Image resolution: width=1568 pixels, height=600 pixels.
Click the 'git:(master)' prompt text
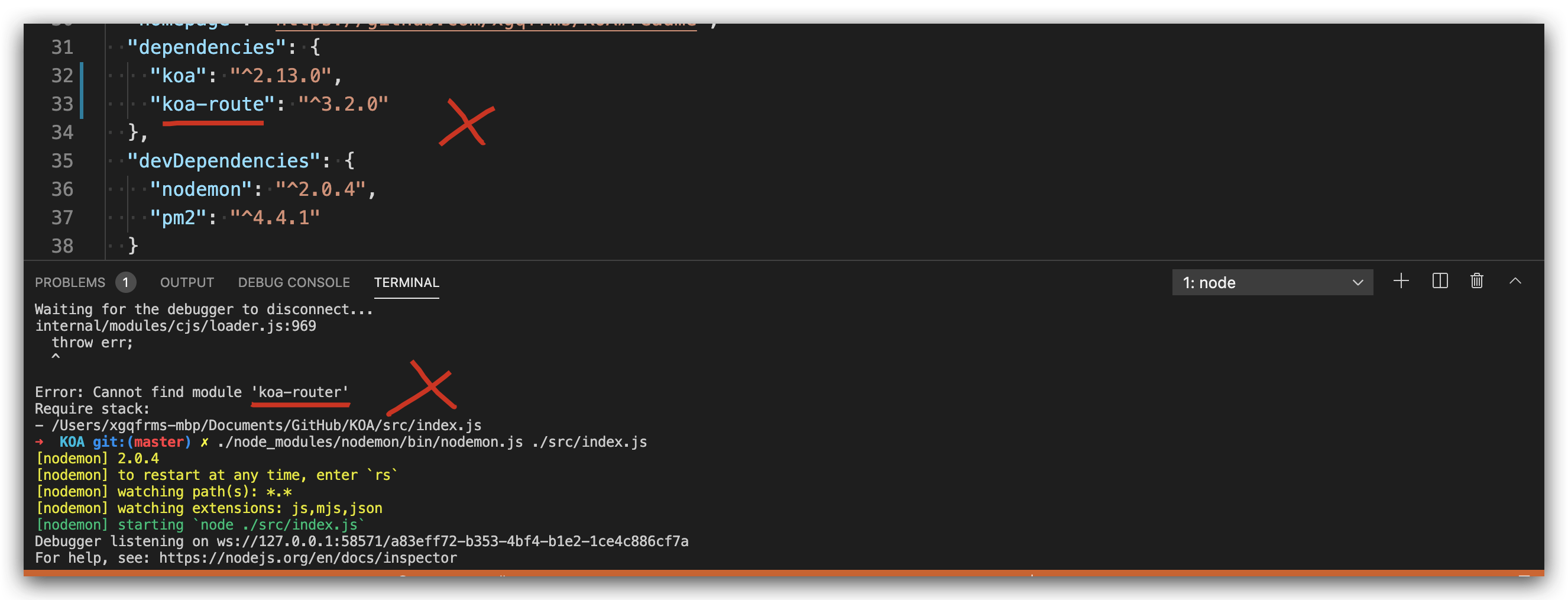coord(141,442)
